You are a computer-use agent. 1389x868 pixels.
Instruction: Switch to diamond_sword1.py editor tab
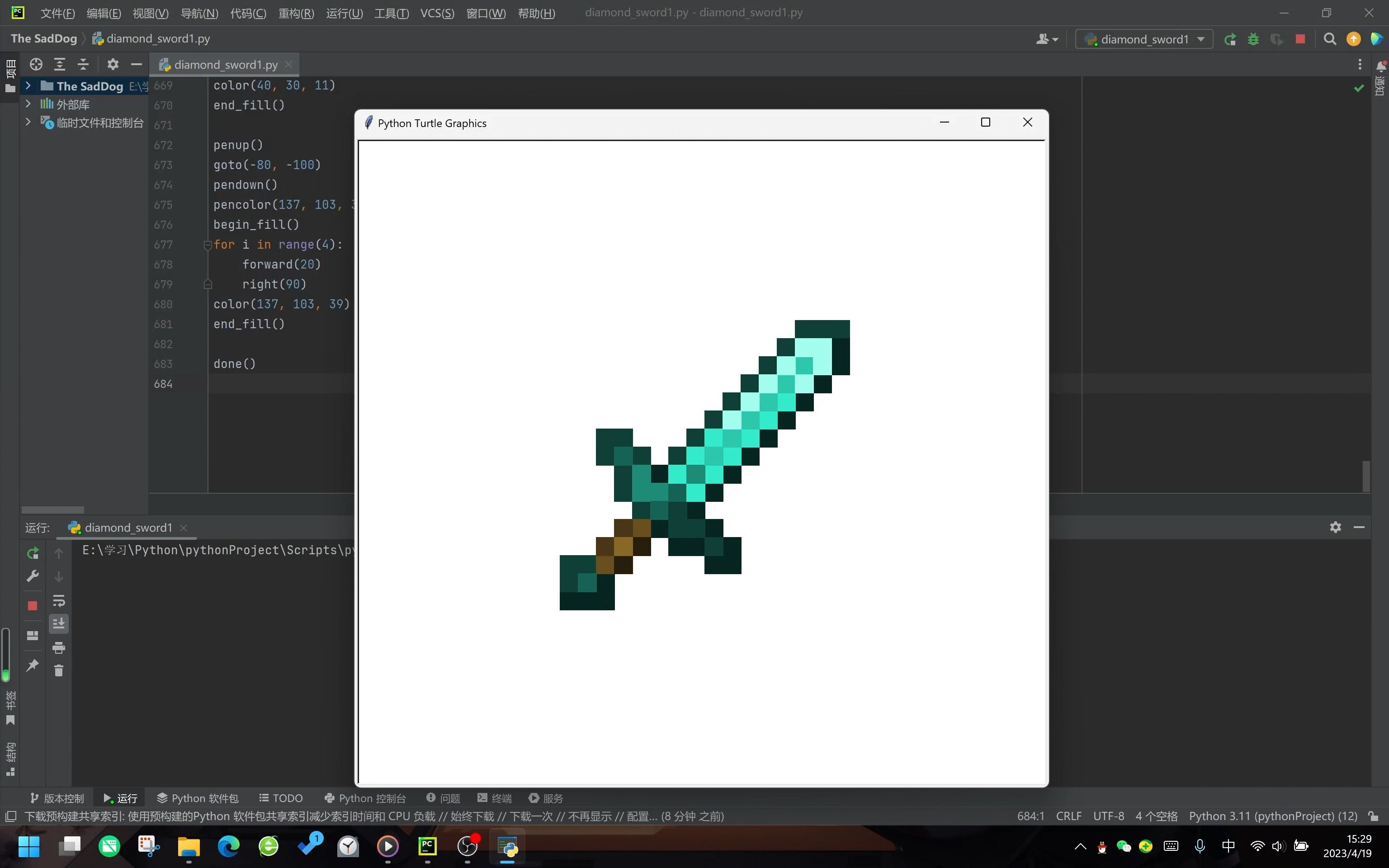pos(225,65)
